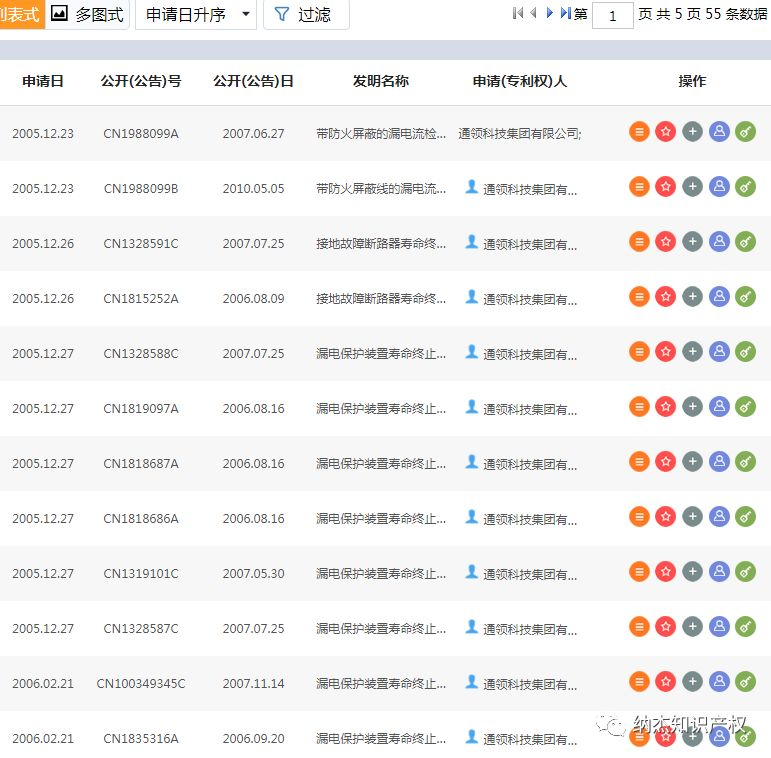771x758 pixels.
Task: Click gray plus icon for CN1319101C
Action: coord(692,572)
